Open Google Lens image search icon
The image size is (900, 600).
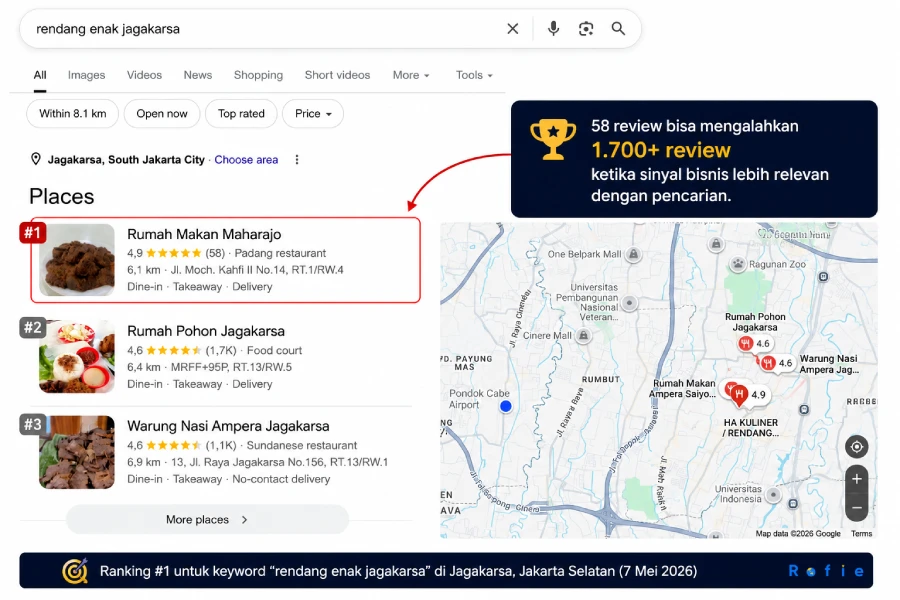(x=586, y=29)
